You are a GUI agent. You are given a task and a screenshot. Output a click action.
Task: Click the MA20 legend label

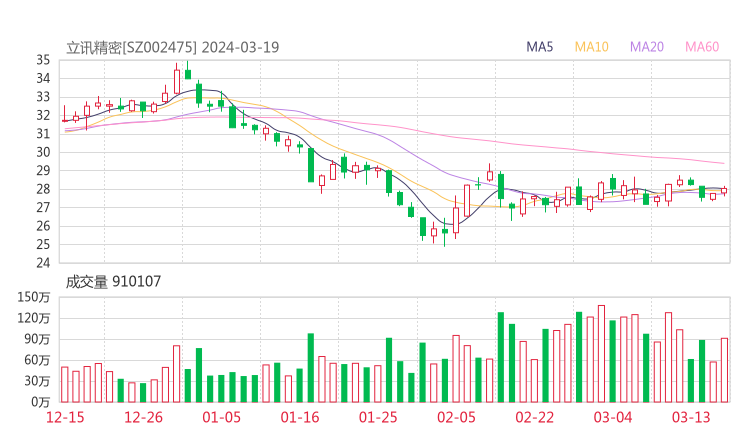pos(647,47)
